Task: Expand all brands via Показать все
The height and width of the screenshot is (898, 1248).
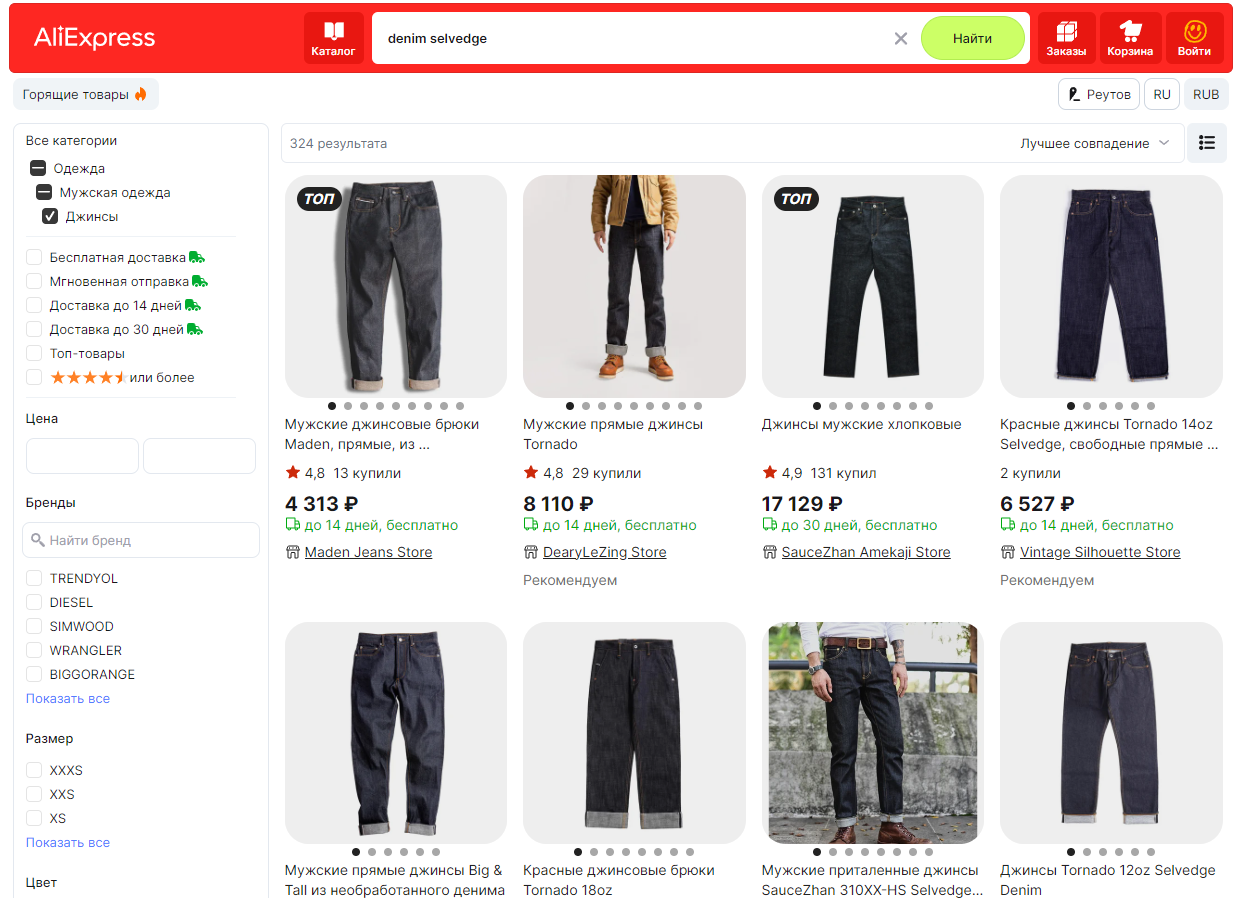Action: pos(68,698)
